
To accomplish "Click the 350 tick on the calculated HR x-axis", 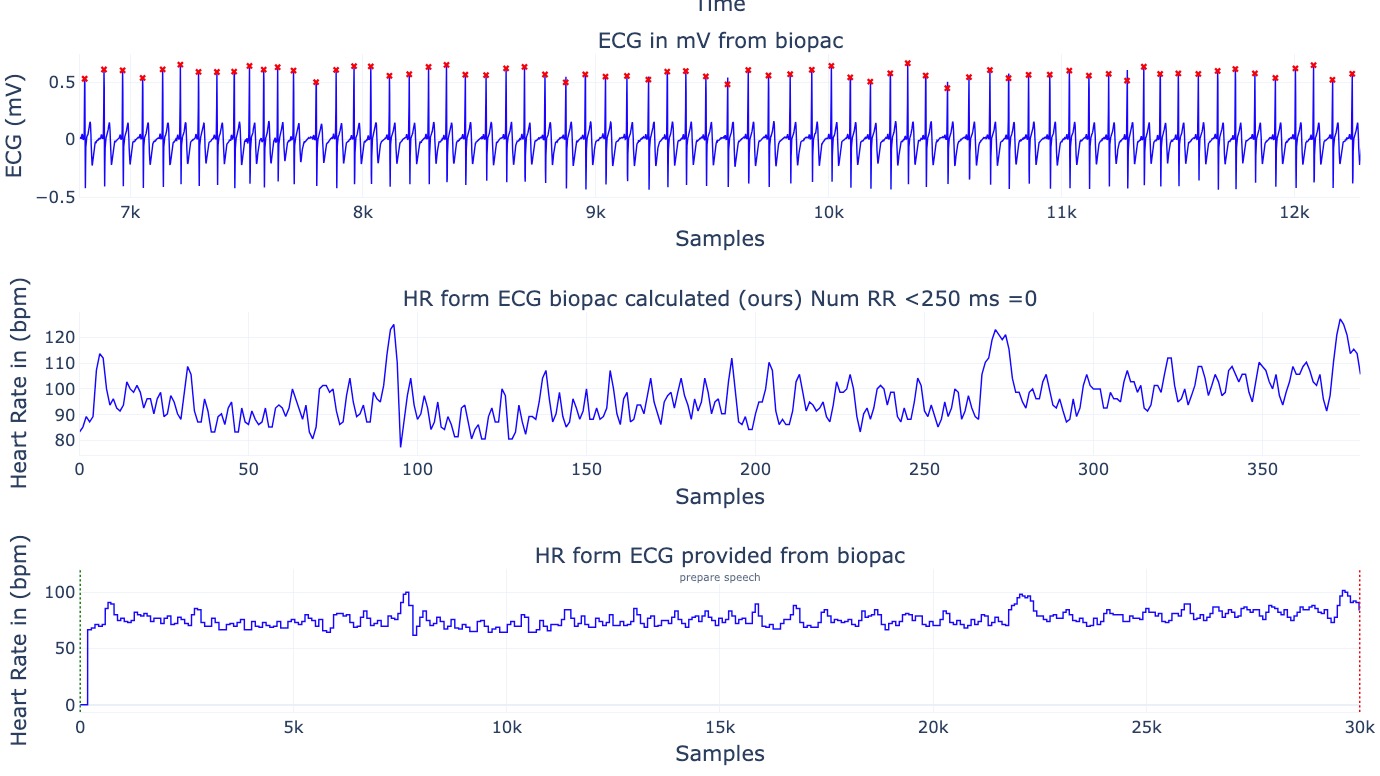I will pyautogui.click(x=1263, y=470).
